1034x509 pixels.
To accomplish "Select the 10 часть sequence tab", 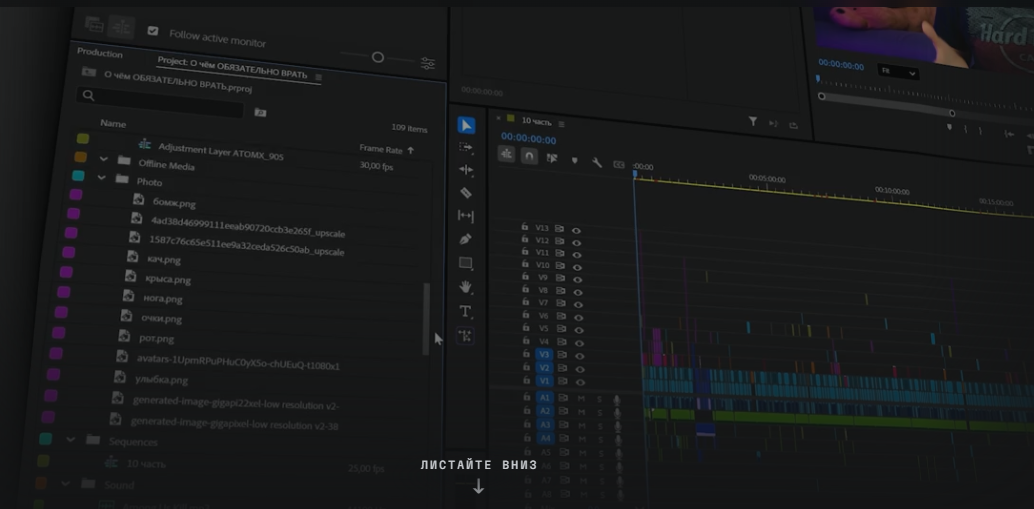I will (x=536, y=121).
